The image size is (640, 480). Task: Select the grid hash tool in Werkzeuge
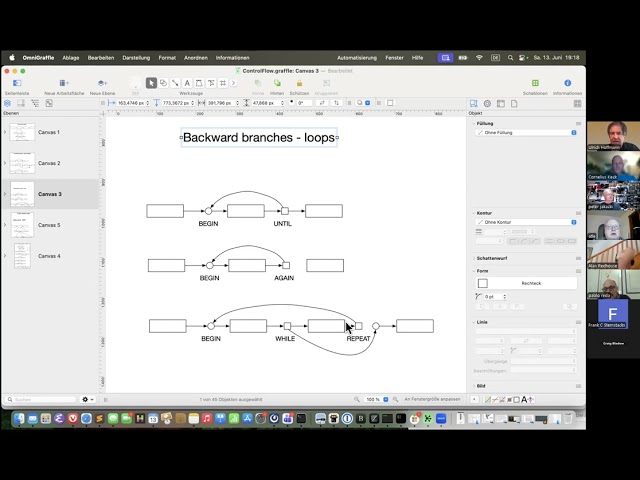223,83
